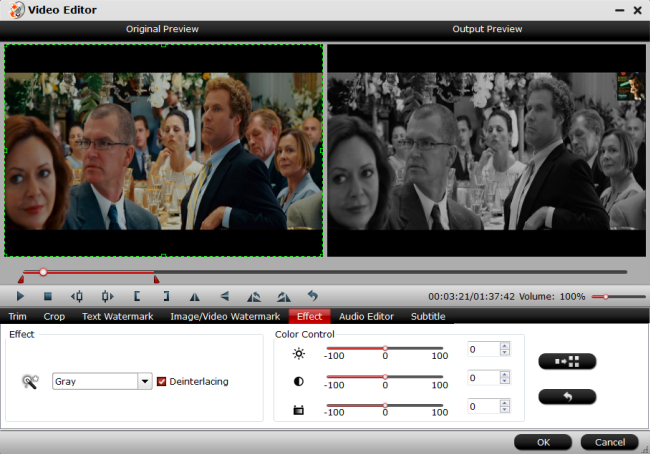Flip the video horizontally

194,296
